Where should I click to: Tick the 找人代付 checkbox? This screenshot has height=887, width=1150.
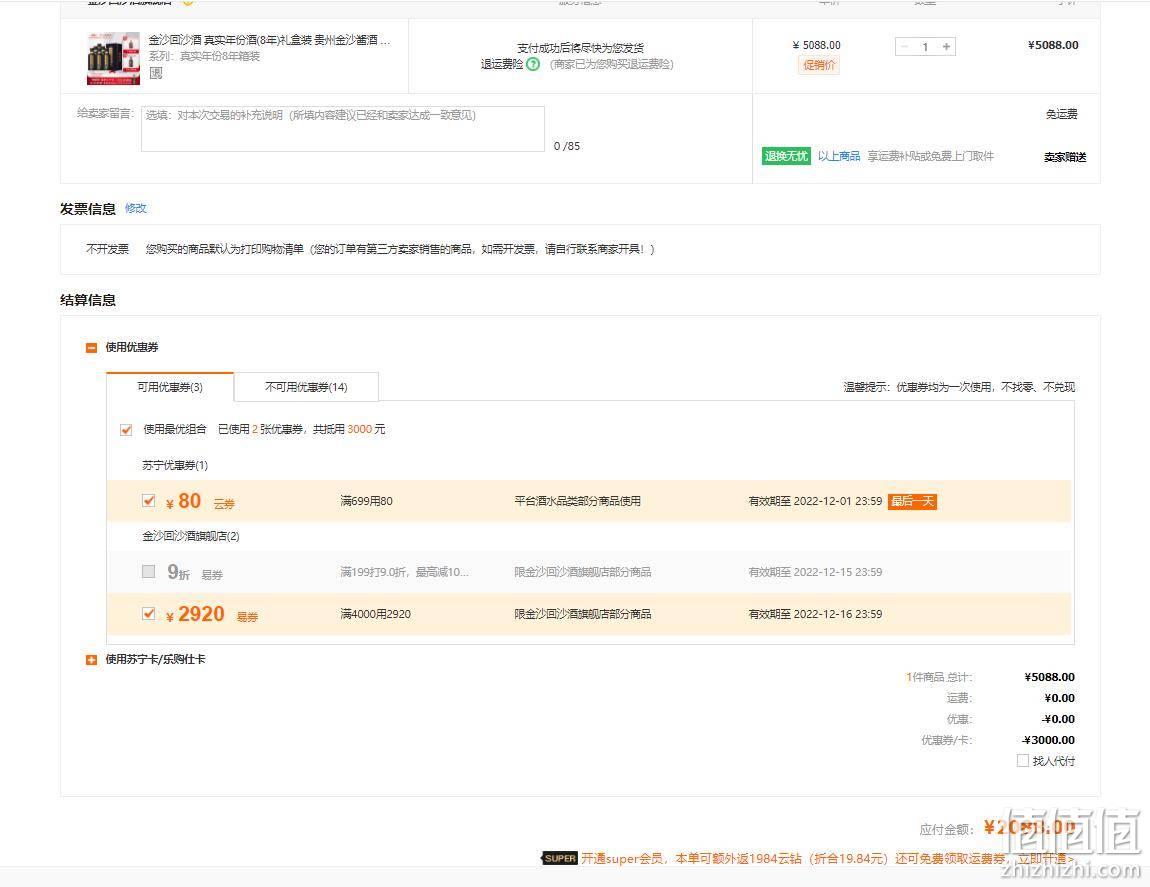point(1022,761)
